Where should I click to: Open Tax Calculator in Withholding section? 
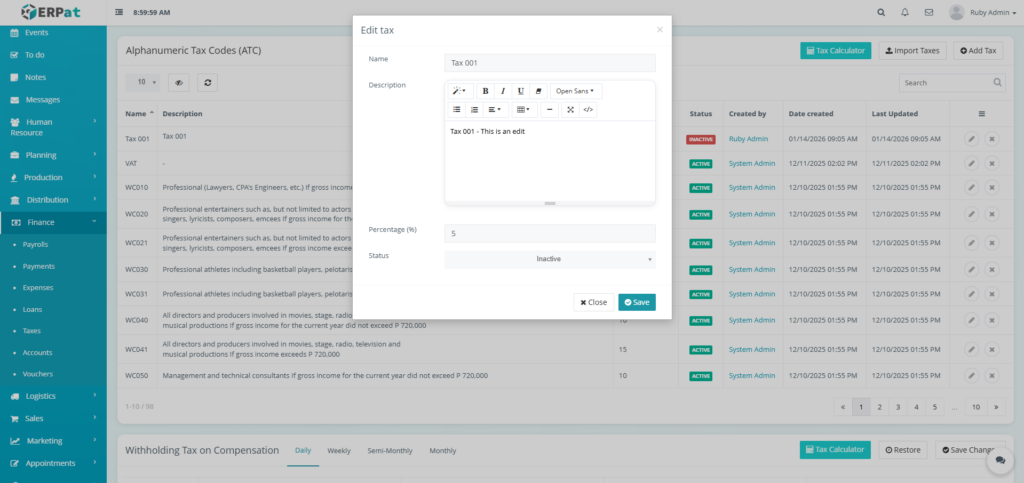click(x=835, y=450)
